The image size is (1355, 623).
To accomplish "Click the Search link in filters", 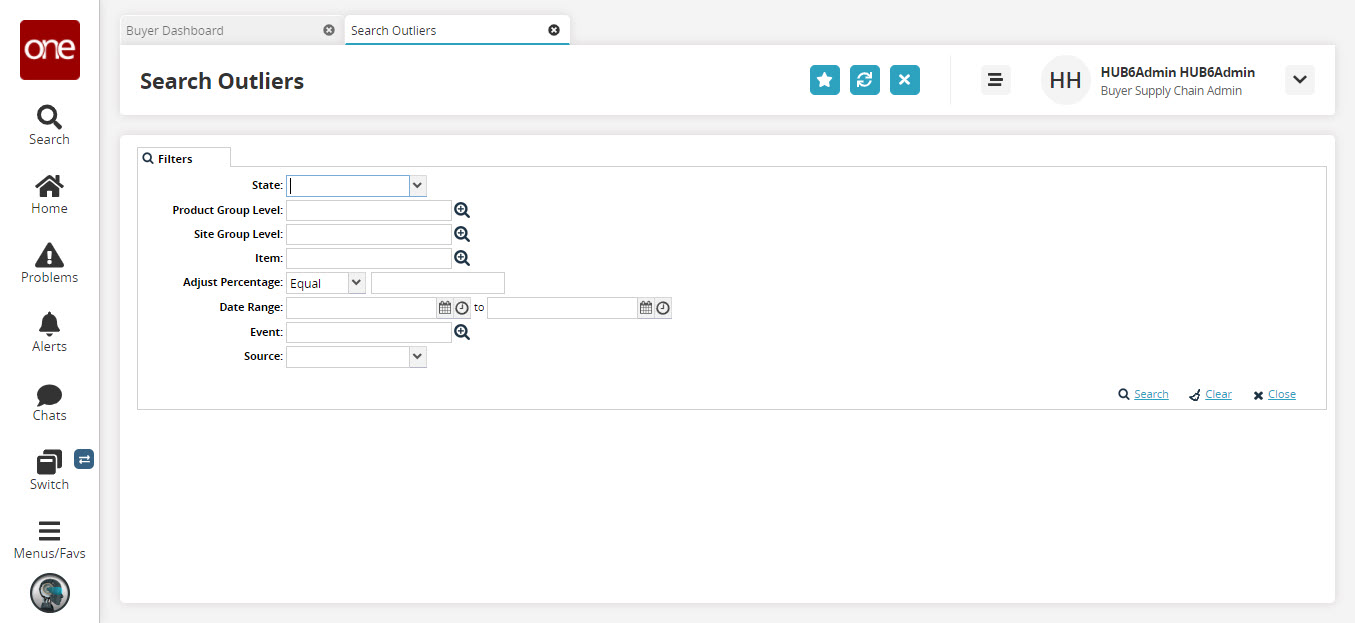I will (x=1150, y=394).
